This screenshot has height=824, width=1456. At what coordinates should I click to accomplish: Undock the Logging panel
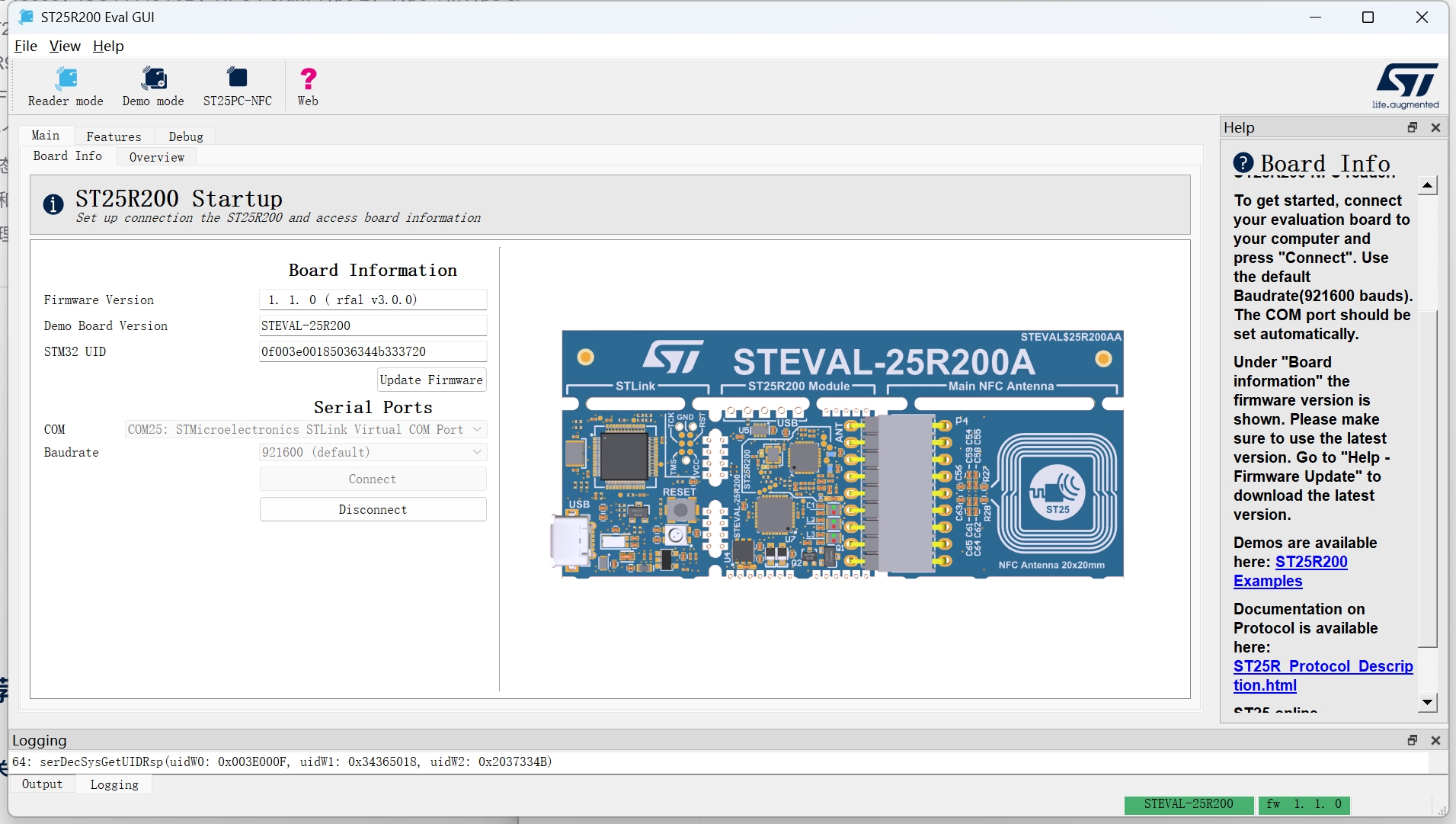[1413, 740]
